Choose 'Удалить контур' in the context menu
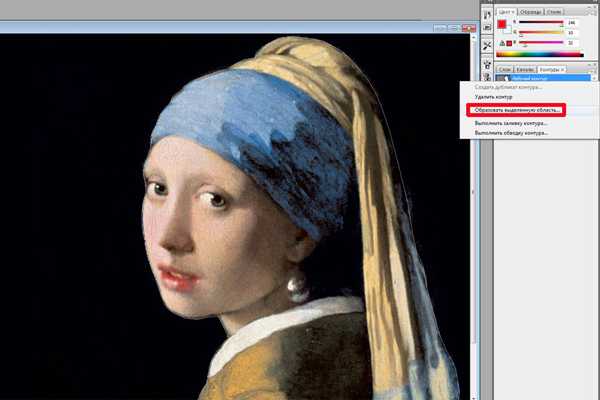This screenshot has height=400, width=600. pos(493,97)
